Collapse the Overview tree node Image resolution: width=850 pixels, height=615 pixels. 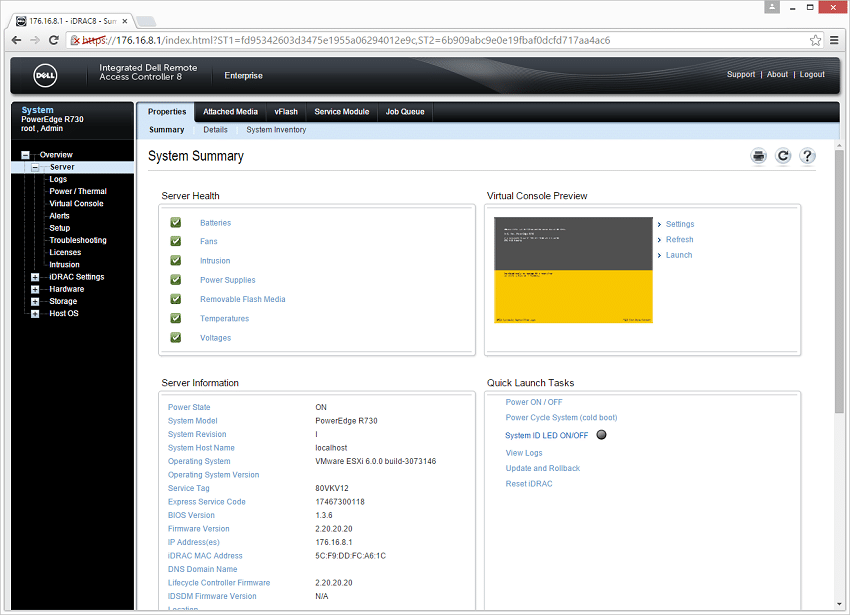tap(25, 155)
